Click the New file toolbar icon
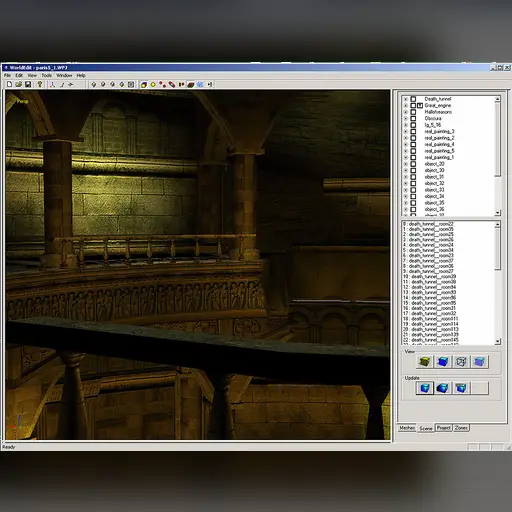The width and height of the screenshot is (512, 512). click(9, 84)
